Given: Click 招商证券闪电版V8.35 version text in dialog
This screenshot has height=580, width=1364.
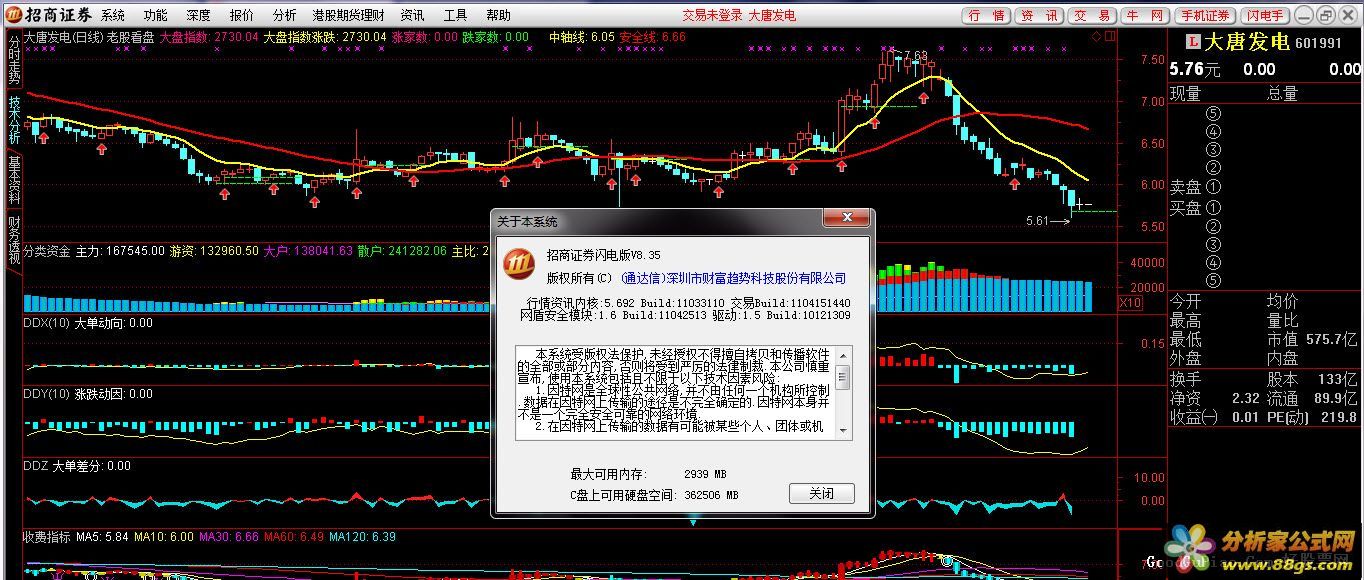Looking at the screenshot, I should 603,256.
